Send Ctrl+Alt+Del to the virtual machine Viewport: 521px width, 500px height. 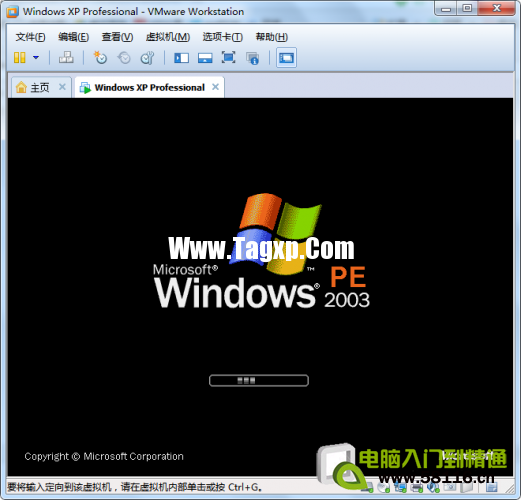(x=66, y=58)
